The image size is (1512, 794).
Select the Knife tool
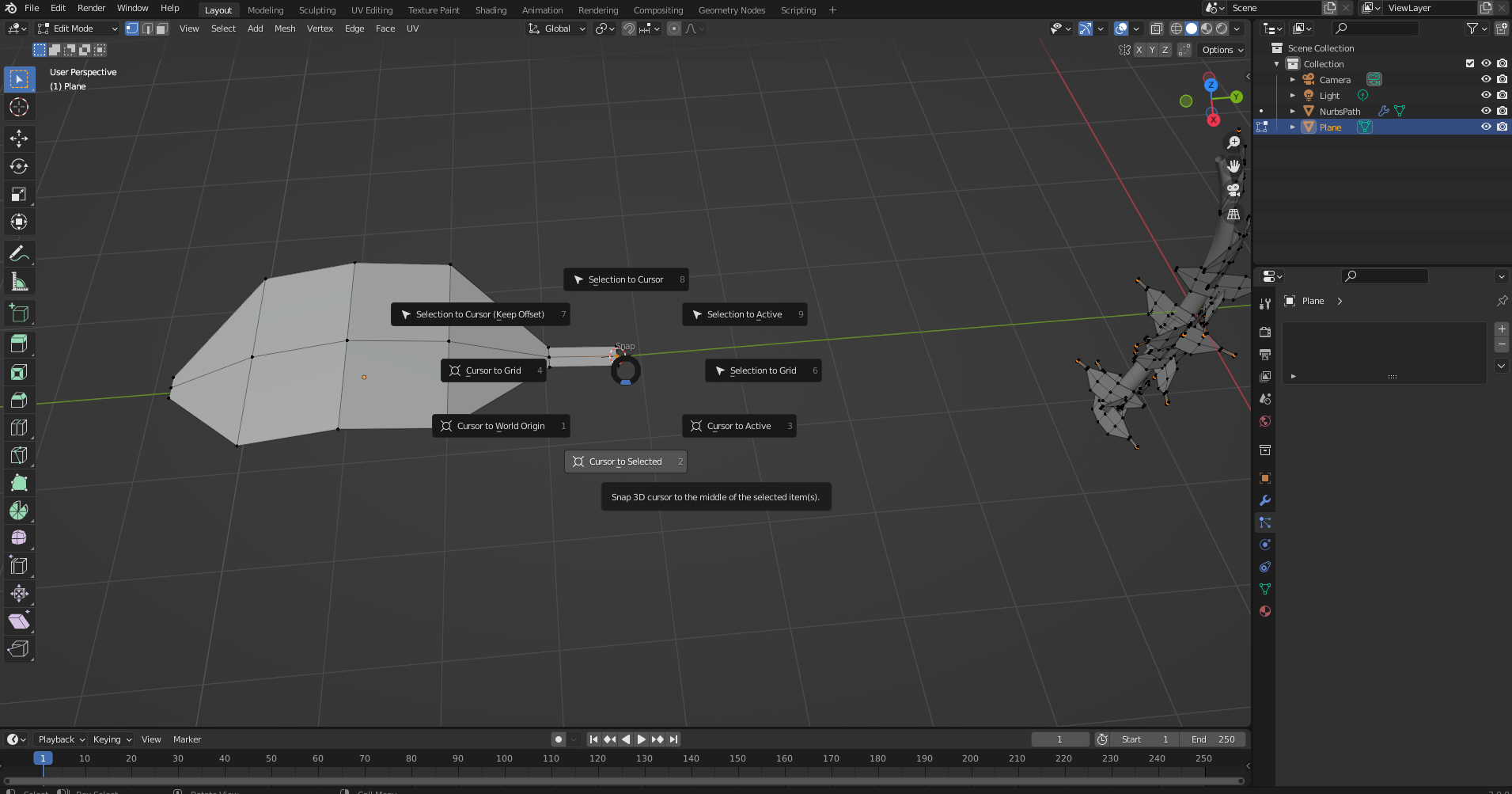point(19,454)
